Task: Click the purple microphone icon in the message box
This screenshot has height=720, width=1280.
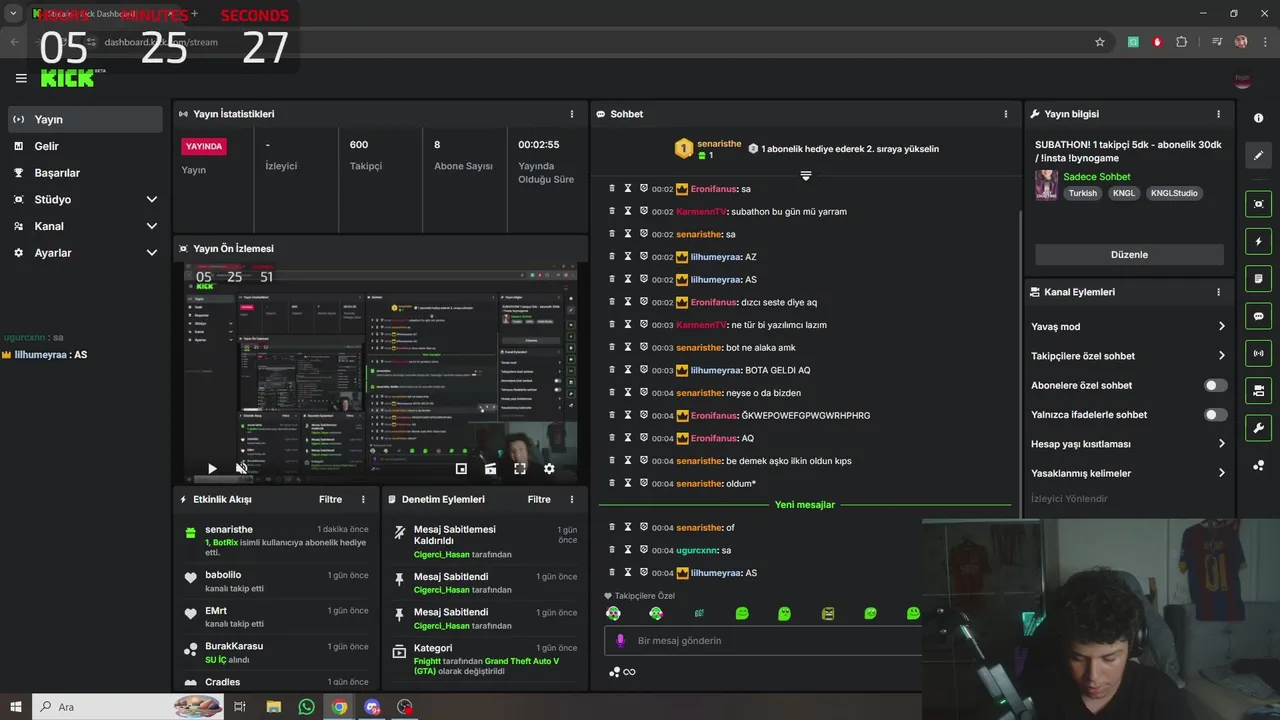Action: click(x=620, y=640)
